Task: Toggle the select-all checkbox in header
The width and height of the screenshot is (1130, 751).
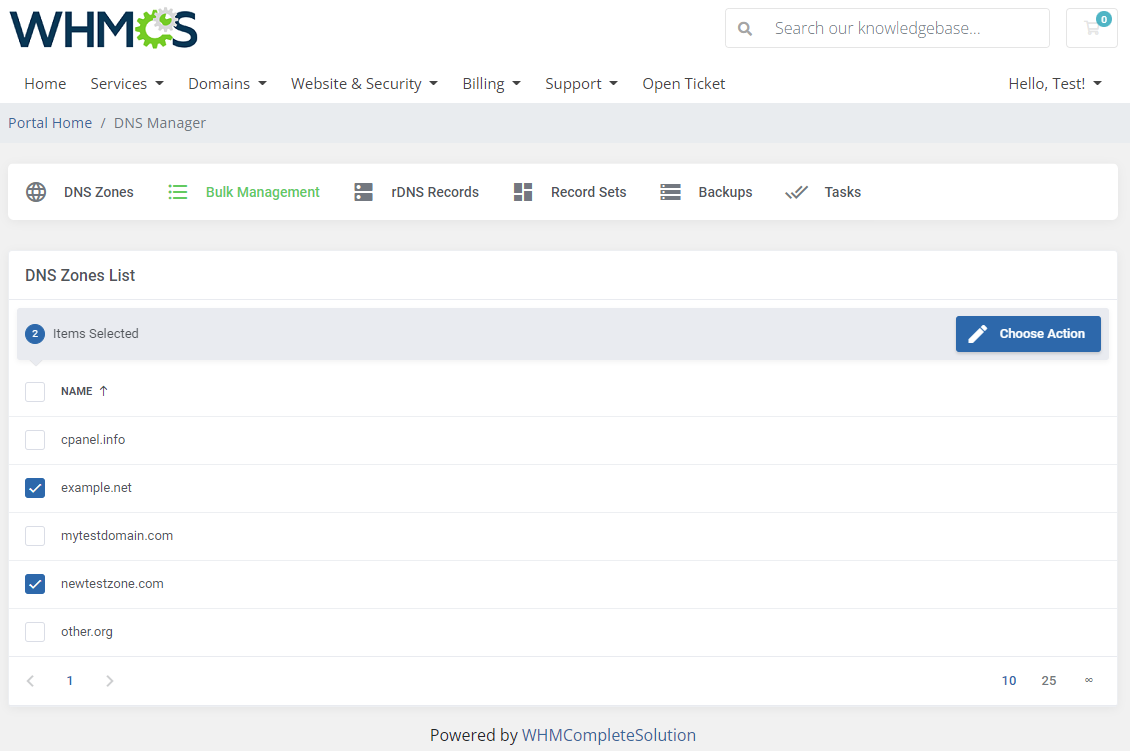Action: [x=35, y=391]
